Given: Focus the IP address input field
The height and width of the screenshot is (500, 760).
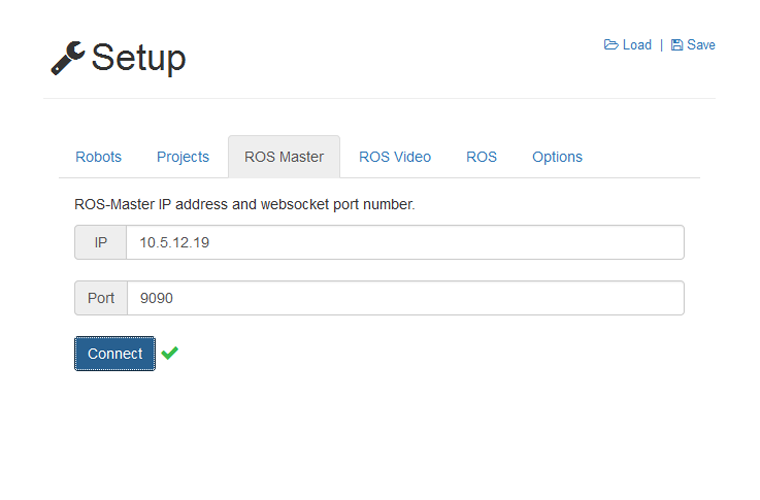Looking at the screenshot, I should (x=405, y=242).
